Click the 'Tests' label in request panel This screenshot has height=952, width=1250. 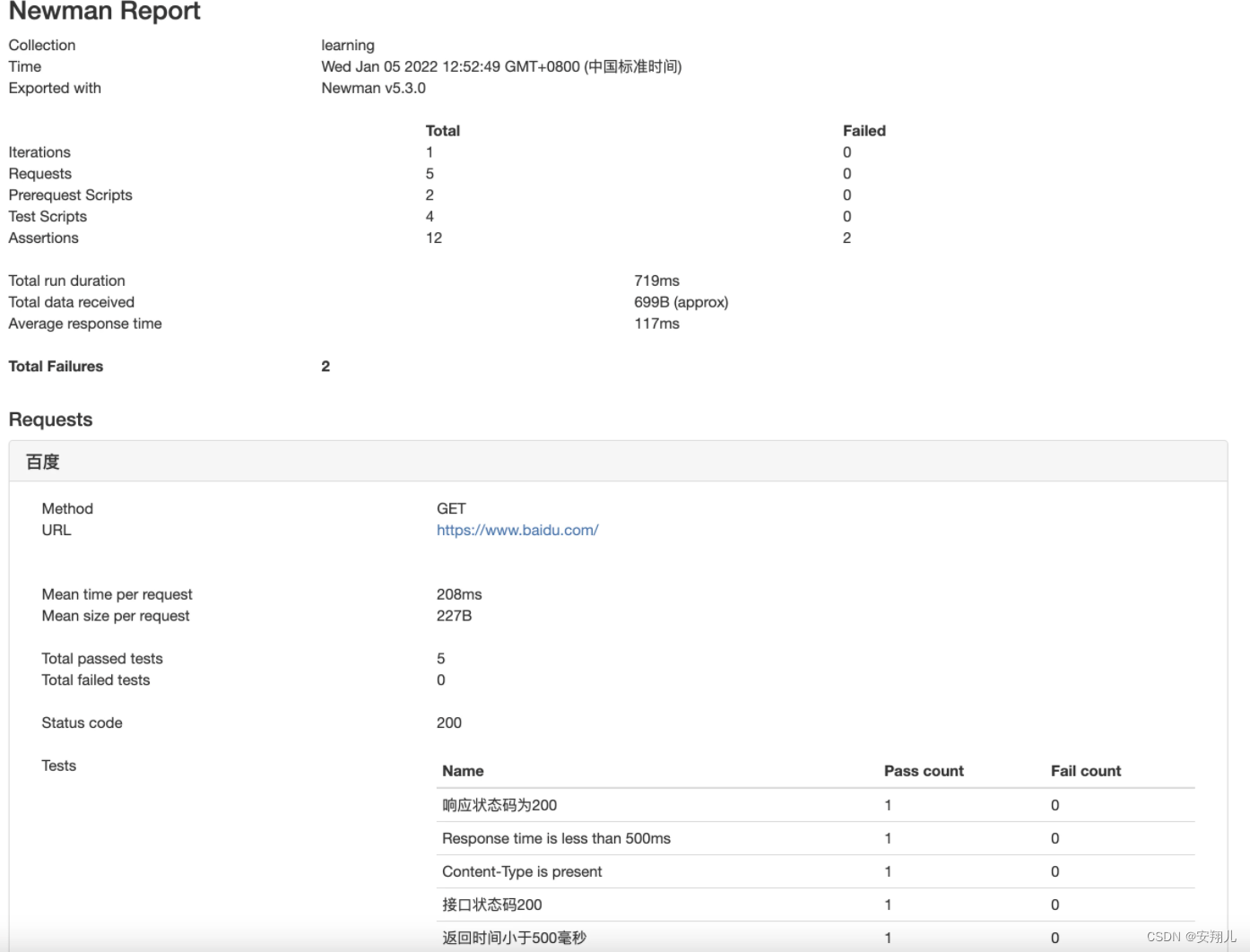(58, 766)
